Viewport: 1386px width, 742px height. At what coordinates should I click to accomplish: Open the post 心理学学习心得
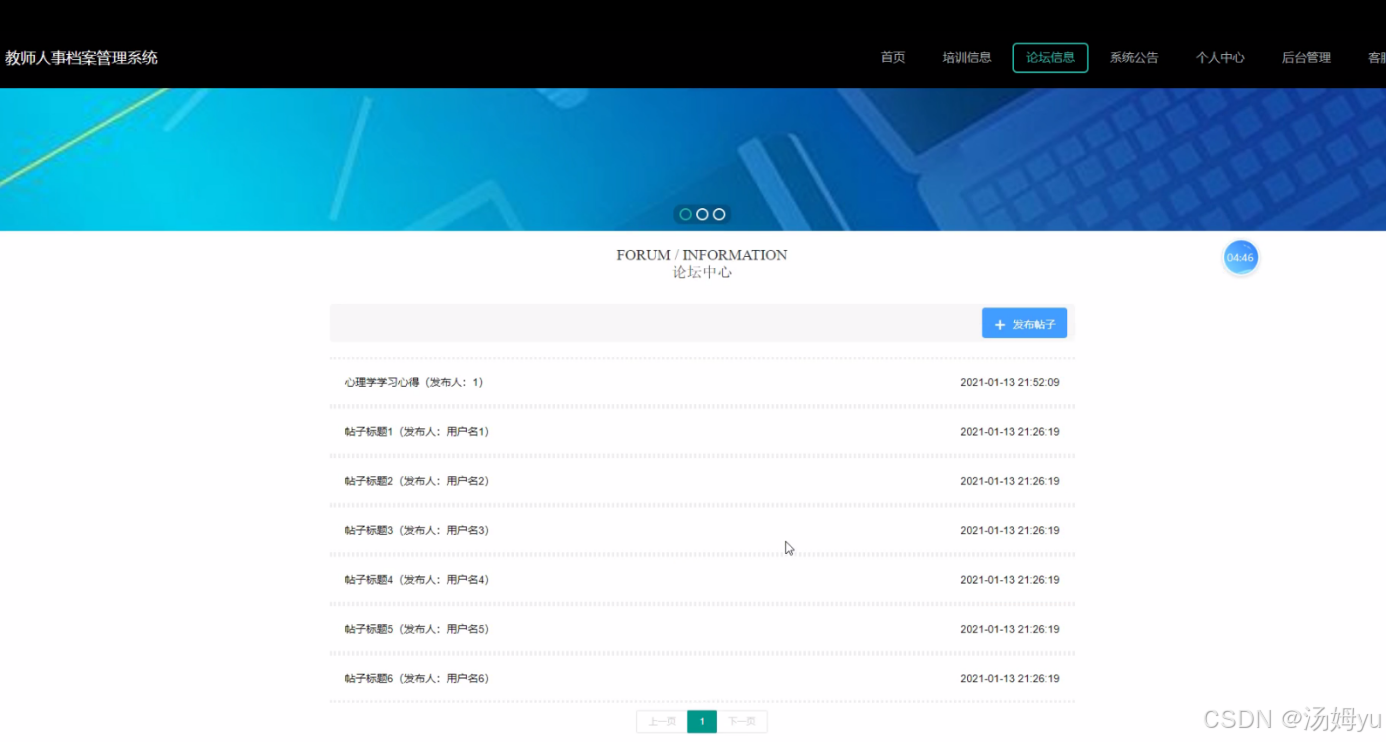pyautogui.click(x=702, y=382)
